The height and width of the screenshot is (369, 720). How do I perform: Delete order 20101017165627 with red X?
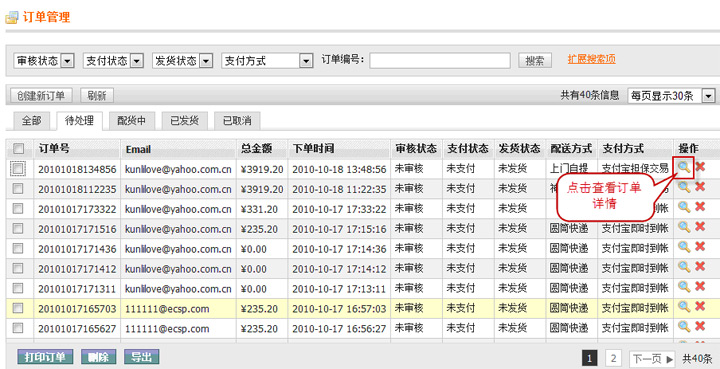click(x=700, y=327)
